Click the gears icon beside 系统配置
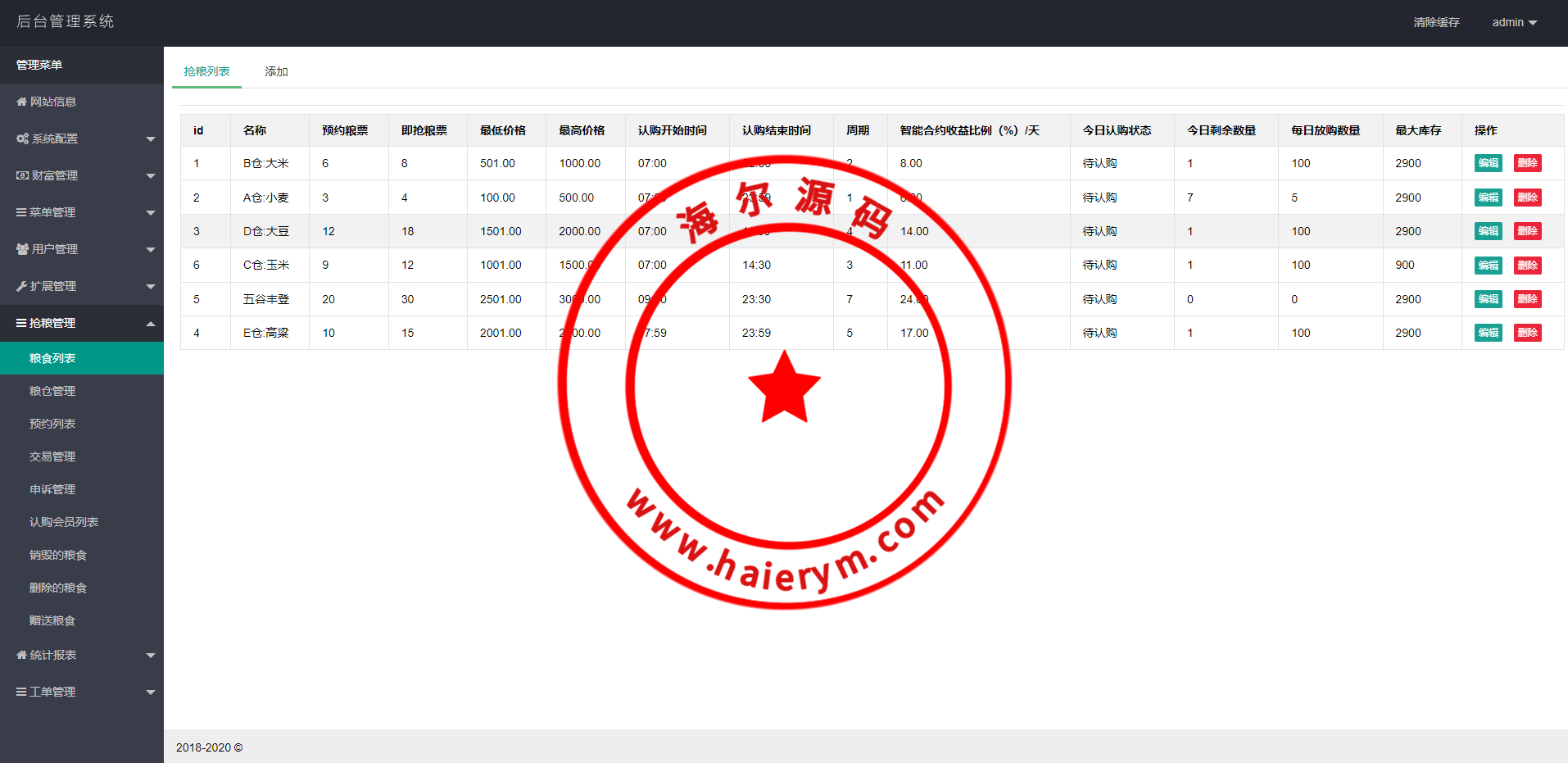Viewport: 1568px width, 763px height. 22,139
